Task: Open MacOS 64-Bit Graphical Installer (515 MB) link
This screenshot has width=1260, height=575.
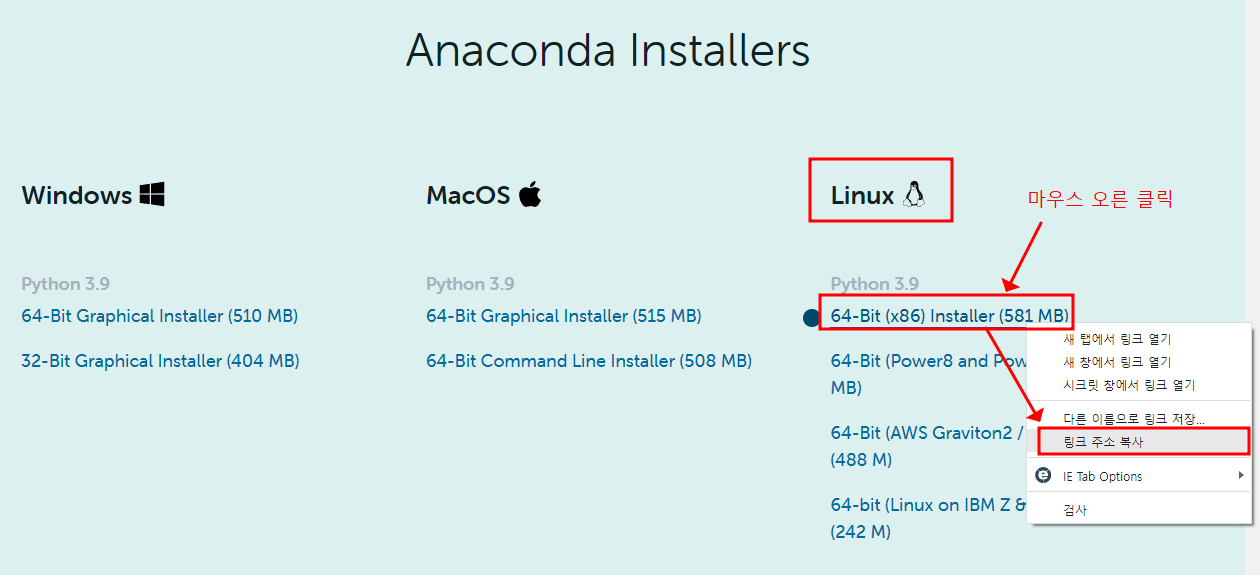Action: [564, 316]
